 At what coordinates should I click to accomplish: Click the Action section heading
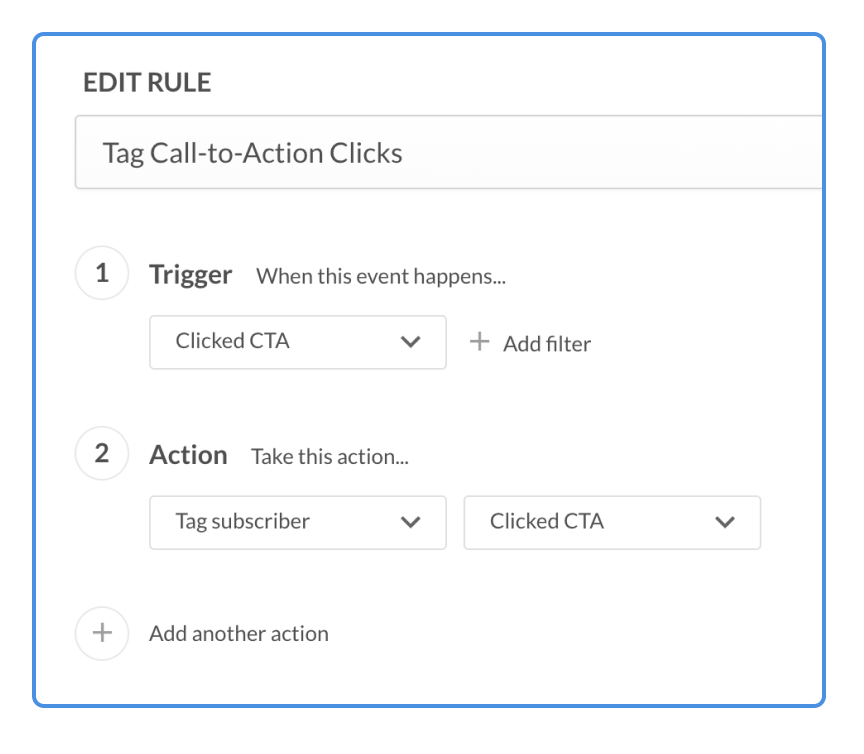pyautogui.click(x=188, y=455)
